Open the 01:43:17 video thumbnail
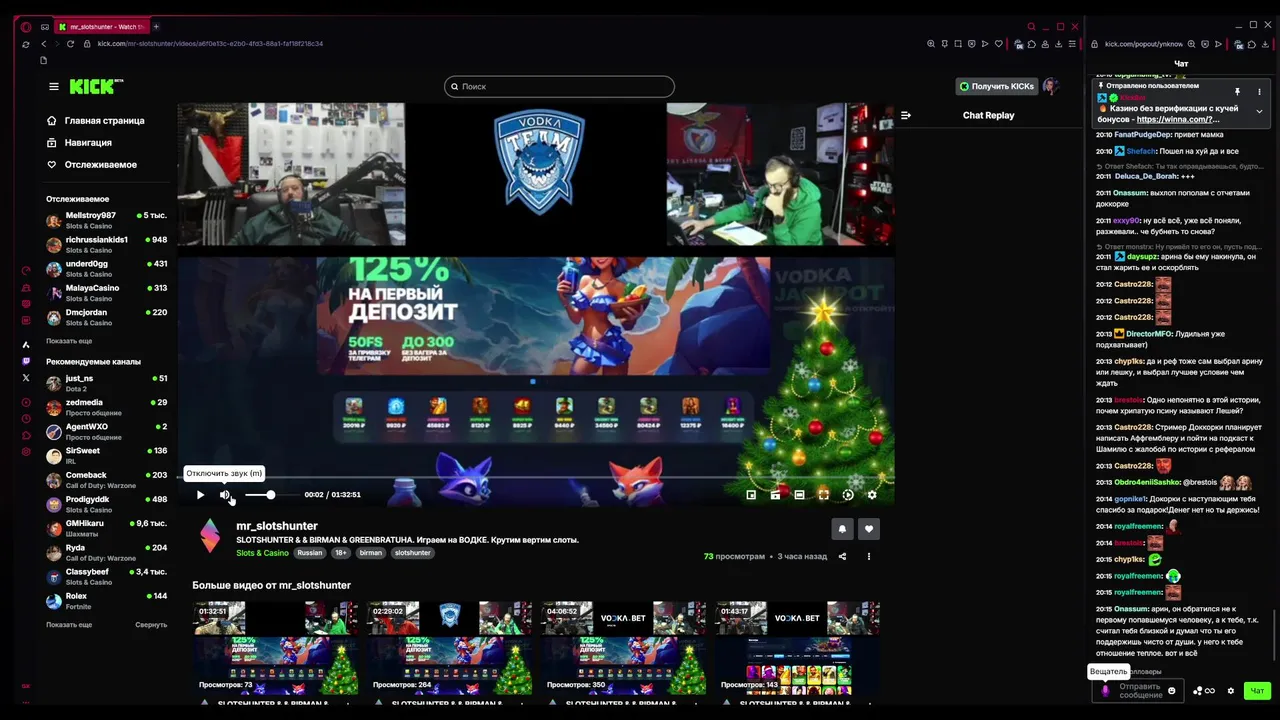 click(798, 648)
